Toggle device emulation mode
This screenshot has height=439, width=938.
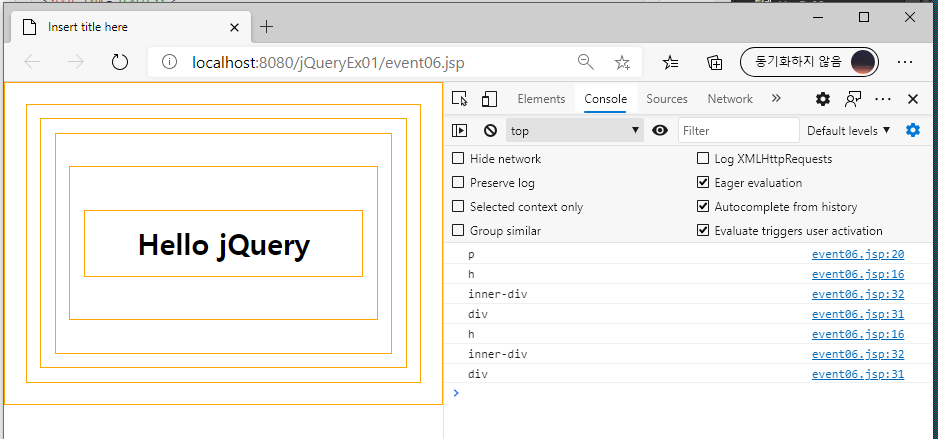tap(489, 99)
